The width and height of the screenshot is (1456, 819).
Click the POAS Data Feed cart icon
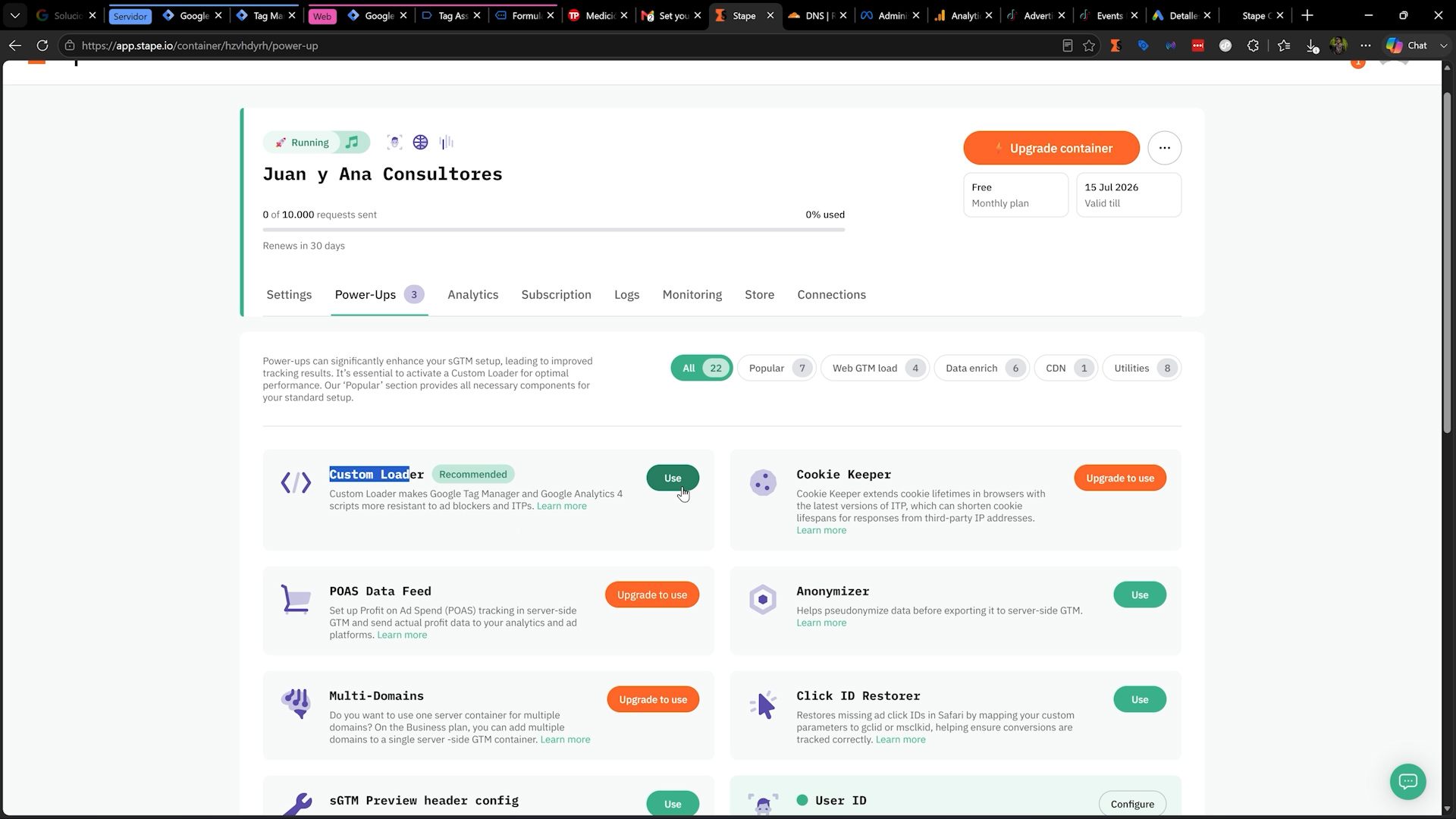click(x=296, y=599)
